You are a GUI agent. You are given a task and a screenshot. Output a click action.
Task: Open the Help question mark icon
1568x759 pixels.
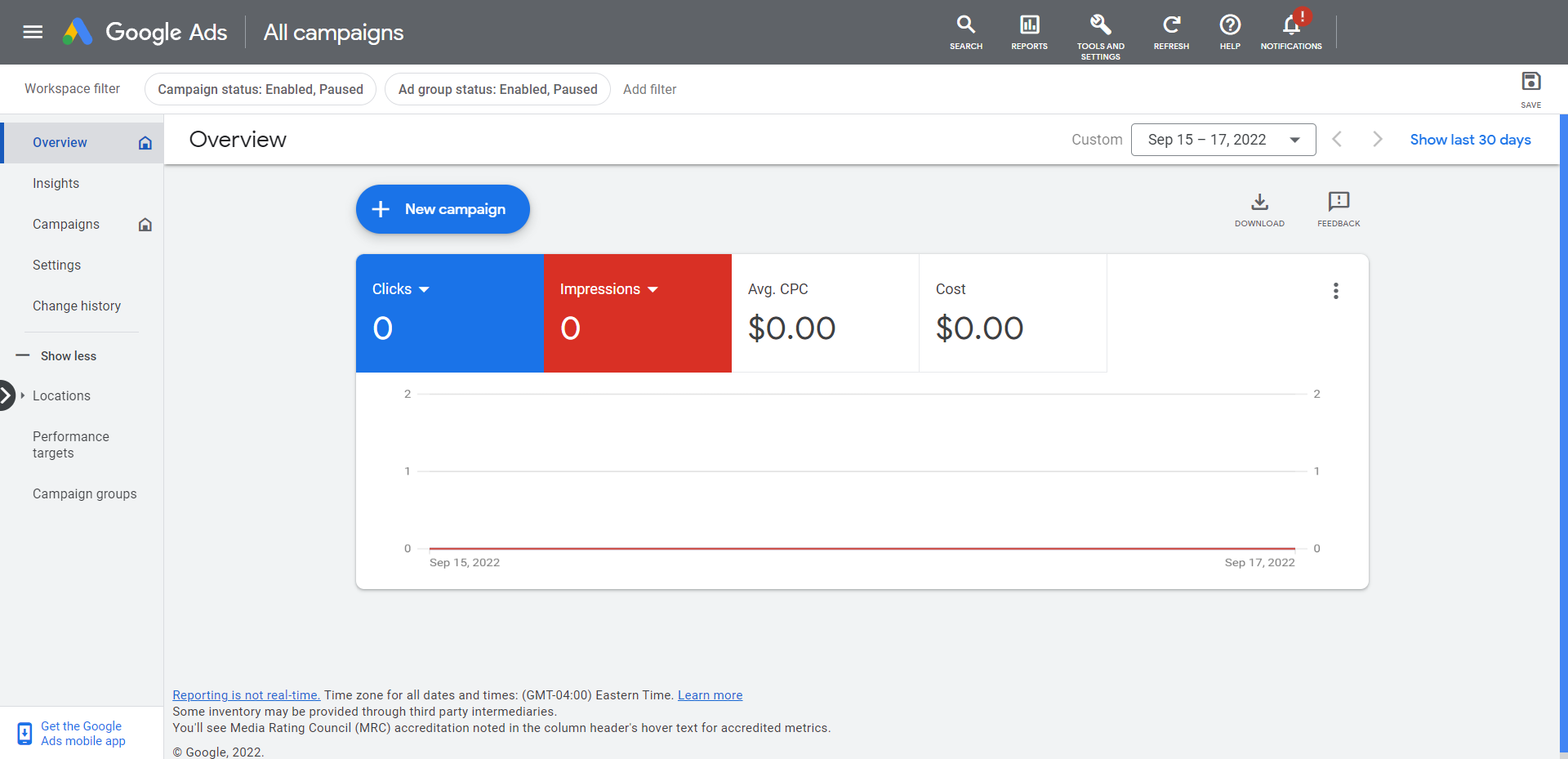coord(1230,25)
